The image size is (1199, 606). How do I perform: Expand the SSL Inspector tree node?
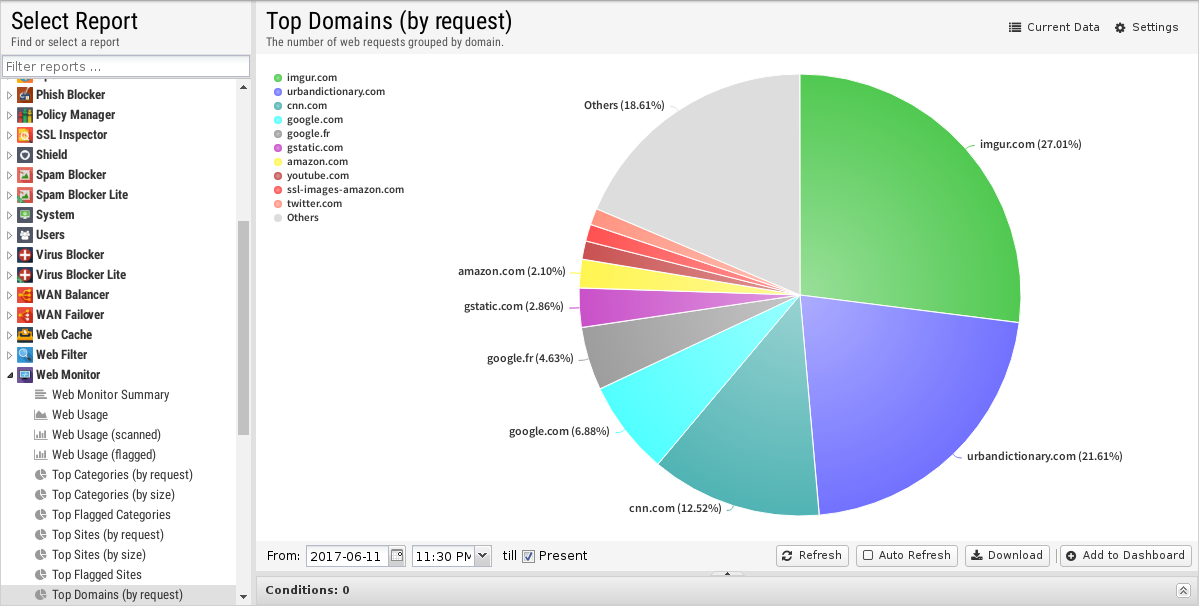(x=9, y=134)
